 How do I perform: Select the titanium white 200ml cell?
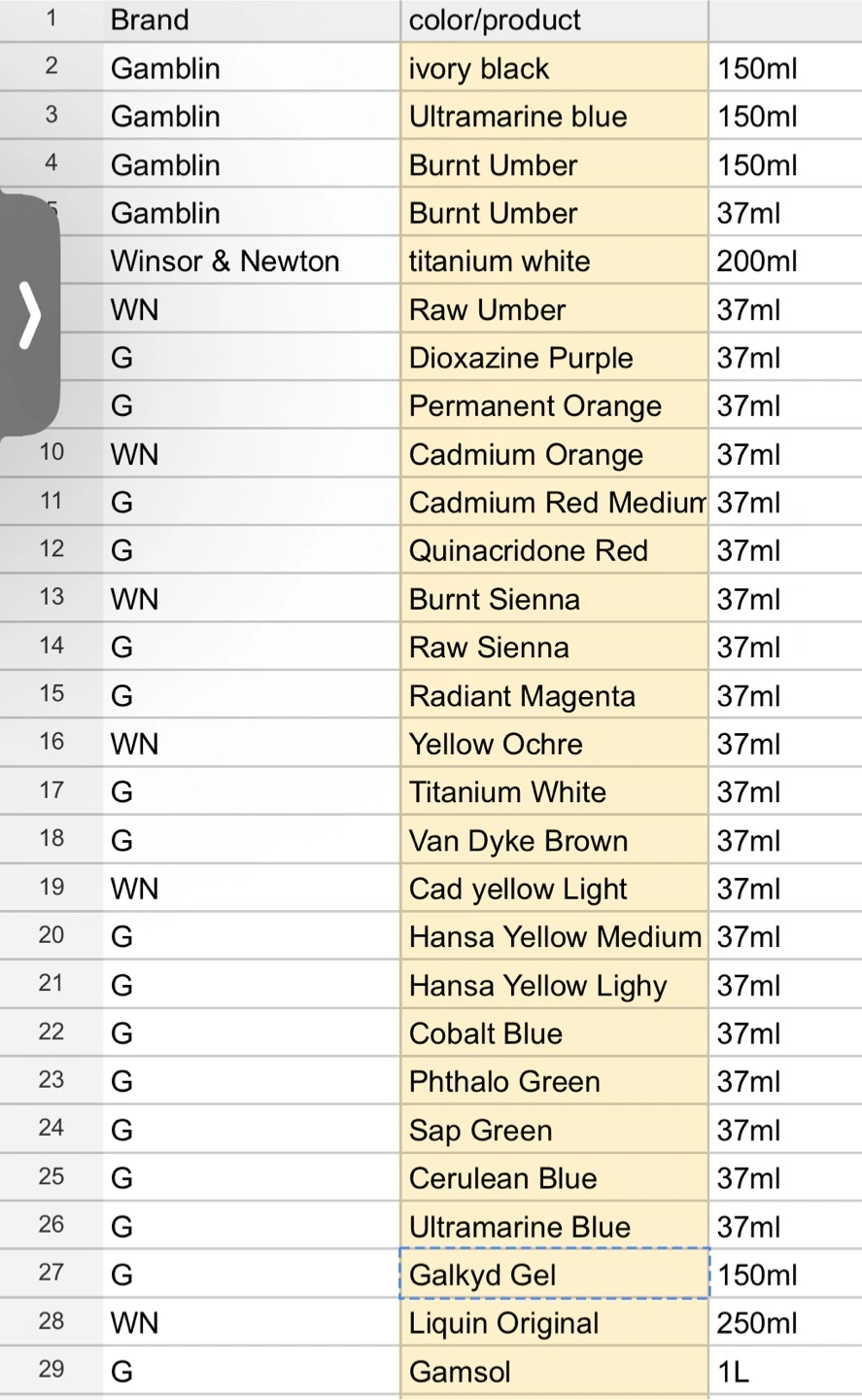[785, 261]
